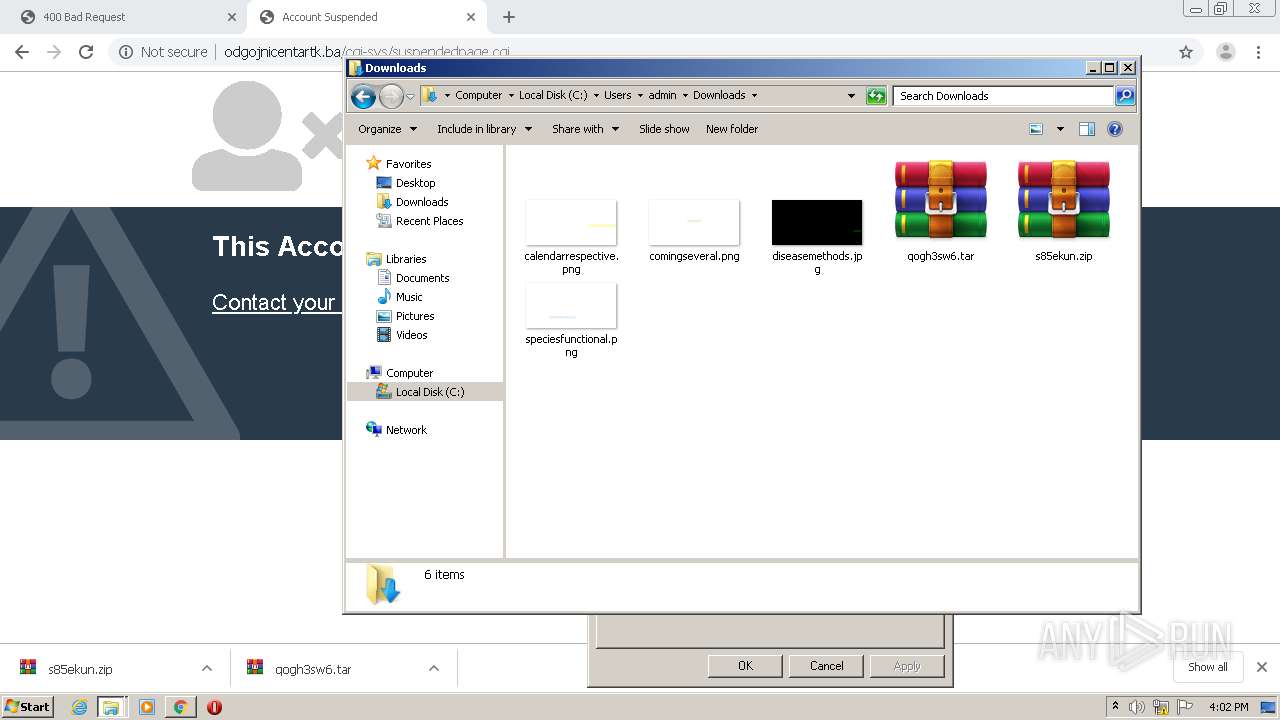The height and width of the screenshot is (720, 1280).
Task: Open the Organize menu
Action: [x=386, y=129]
